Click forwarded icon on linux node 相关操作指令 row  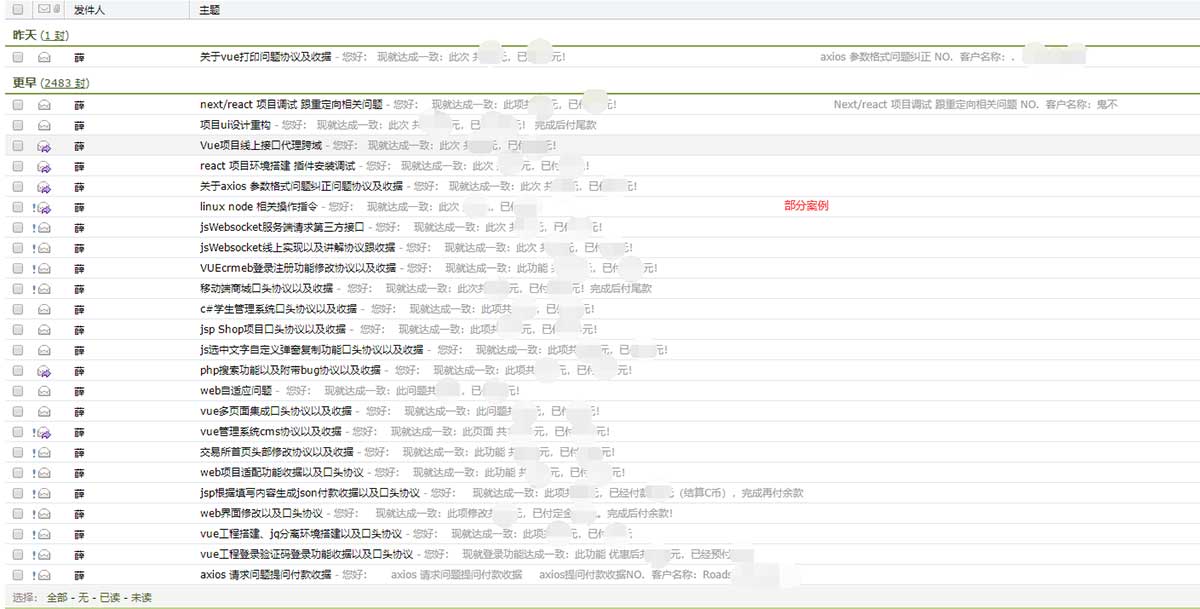coord(44,207)
